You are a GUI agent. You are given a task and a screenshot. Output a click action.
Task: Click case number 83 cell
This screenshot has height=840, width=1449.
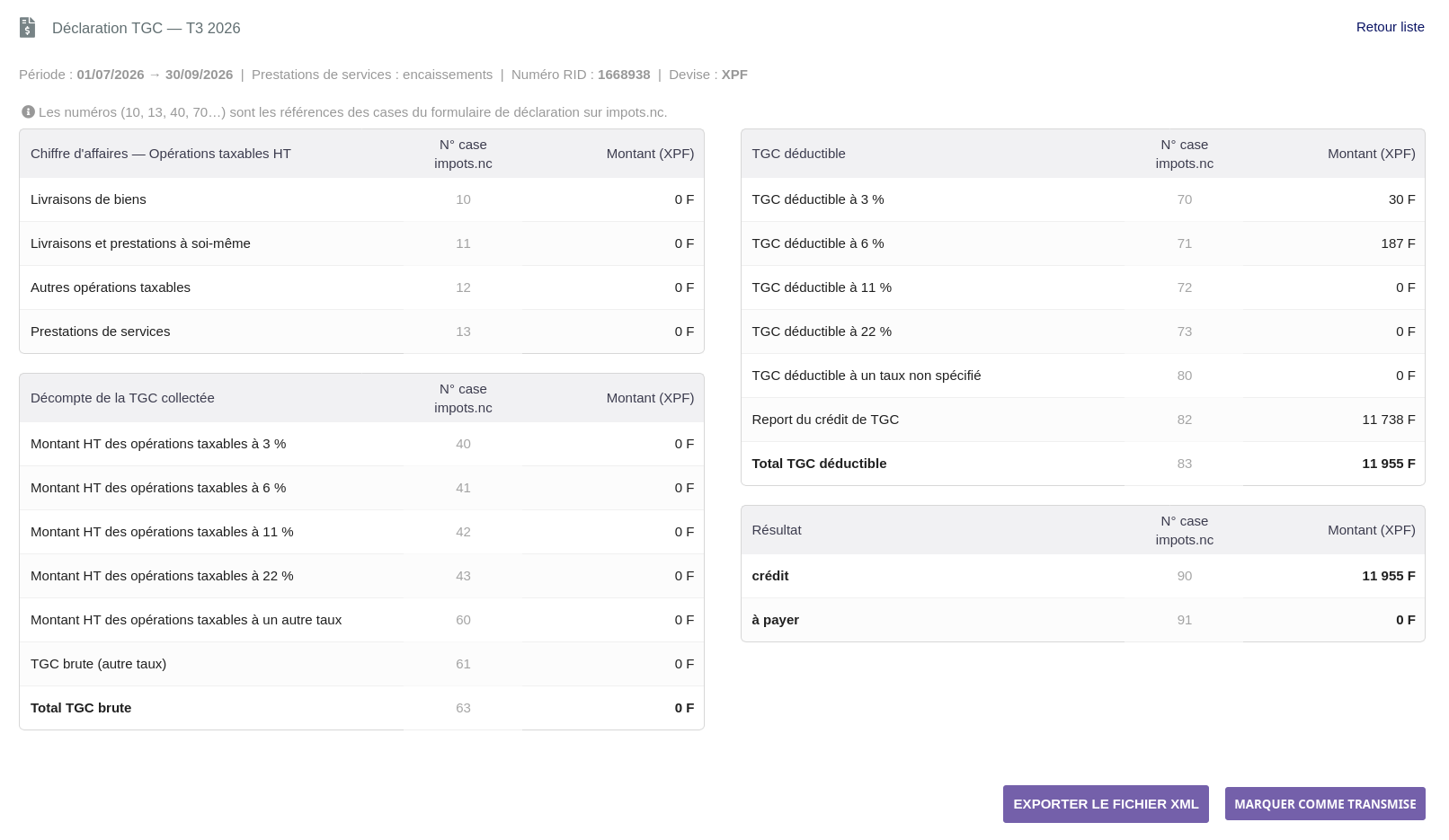(x=1185, y=464)
